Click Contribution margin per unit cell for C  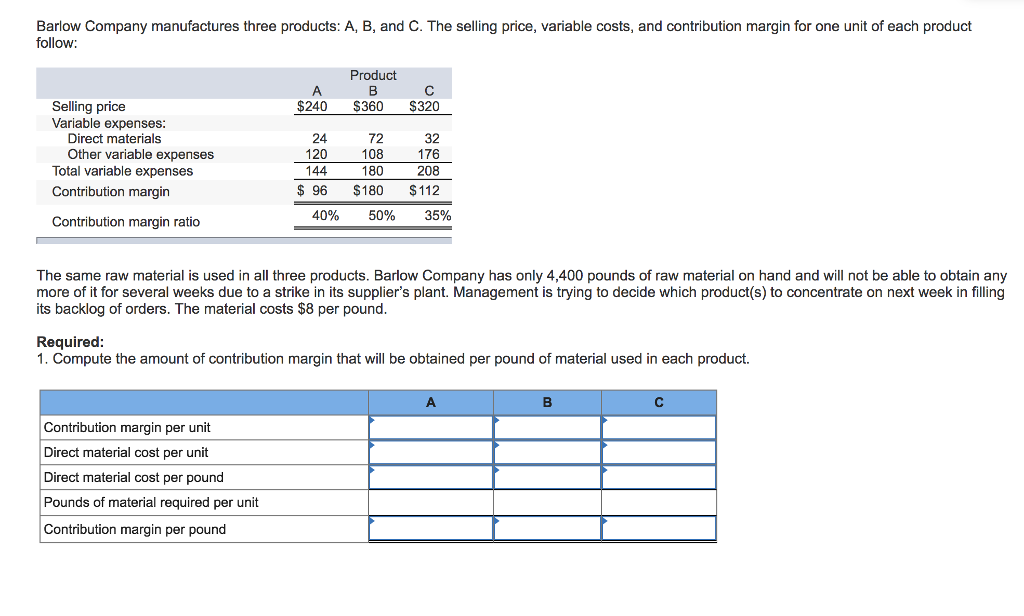(x=659, y=427)
